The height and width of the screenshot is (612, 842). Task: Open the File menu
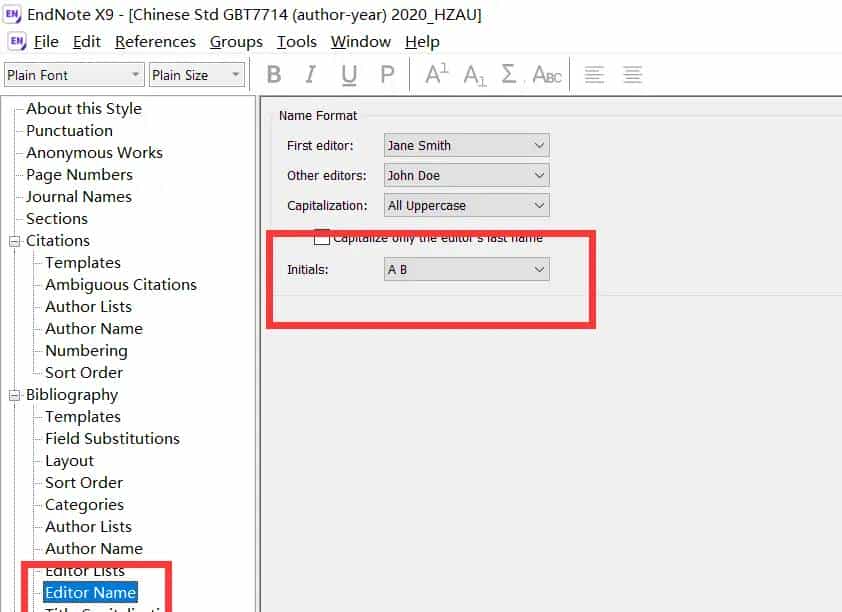[46, 41]
